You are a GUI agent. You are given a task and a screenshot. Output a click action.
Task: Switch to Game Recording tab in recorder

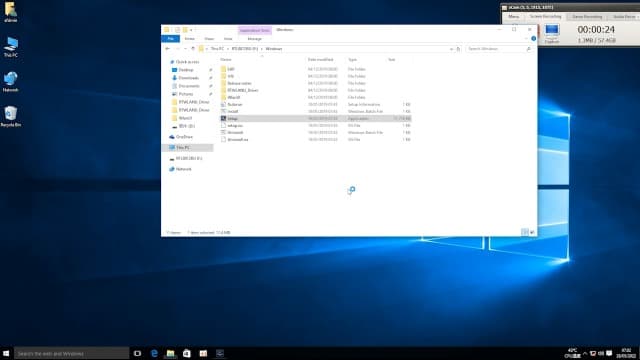pos(587,17)
